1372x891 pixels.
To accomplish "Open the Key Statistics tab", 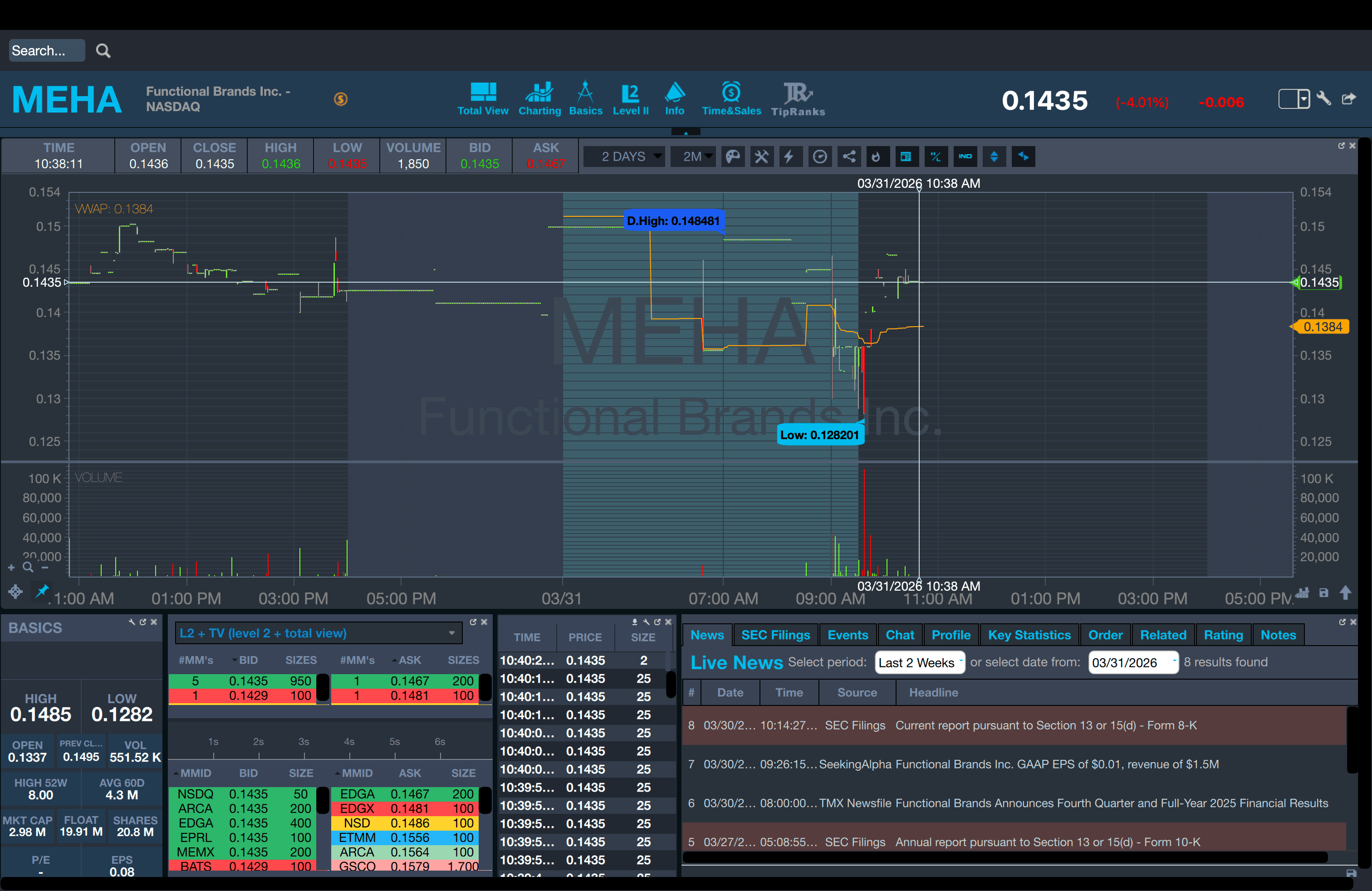I will coord(1029,635).
